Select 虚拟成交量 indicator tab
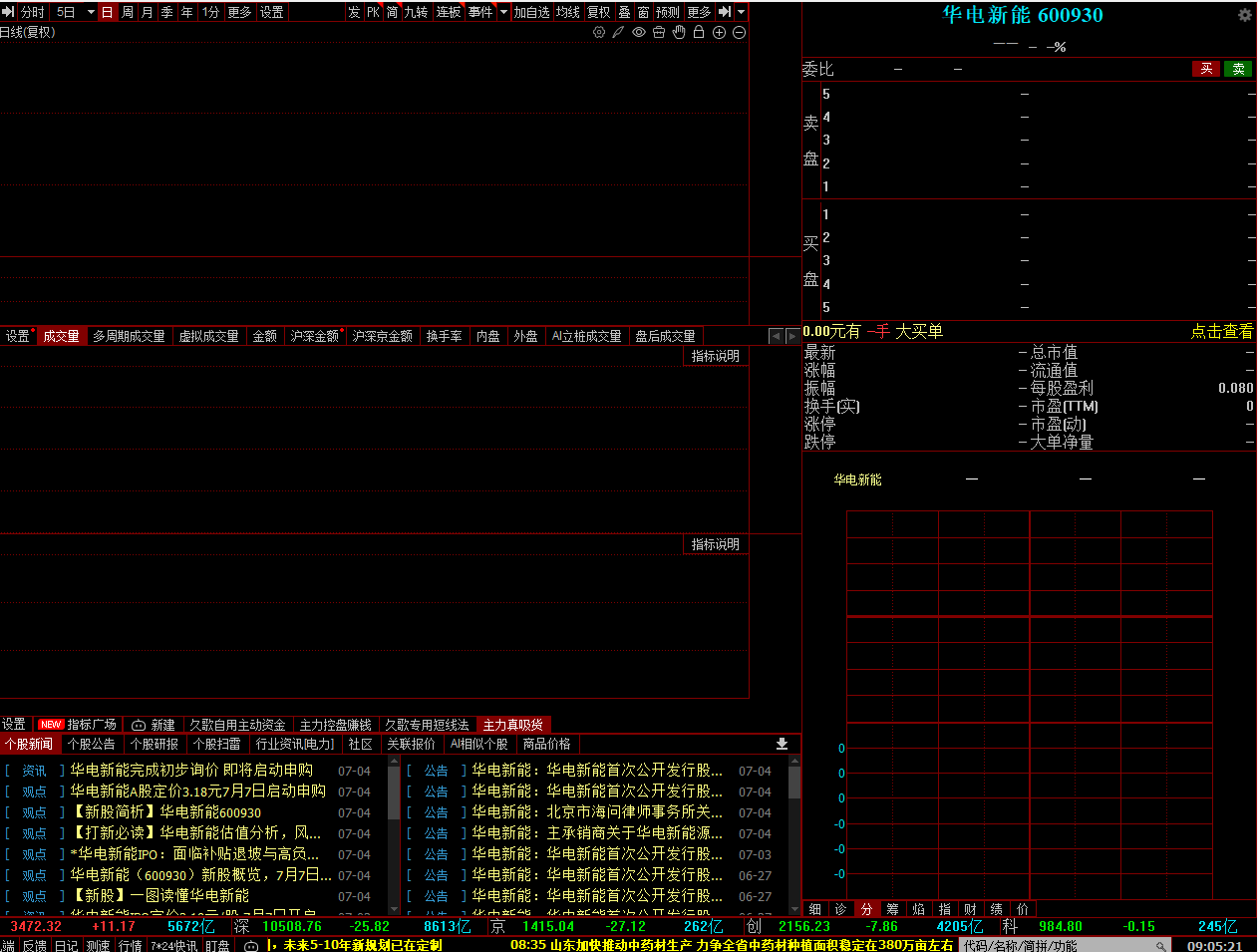Viewport: 1258px width, 952px height. [208, 336]
